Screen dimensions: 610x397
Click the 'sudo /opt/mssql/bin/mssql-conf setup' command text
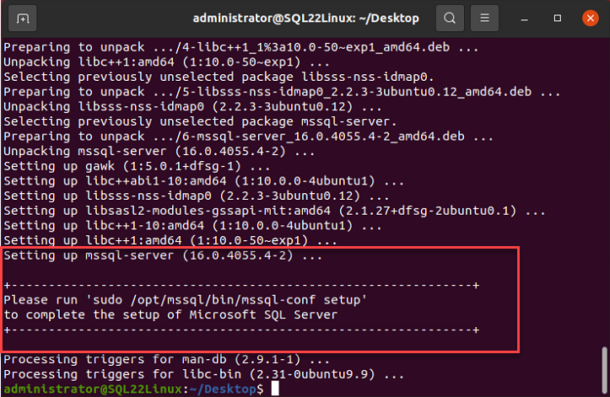pyautogui.click(x=226, y=300)
